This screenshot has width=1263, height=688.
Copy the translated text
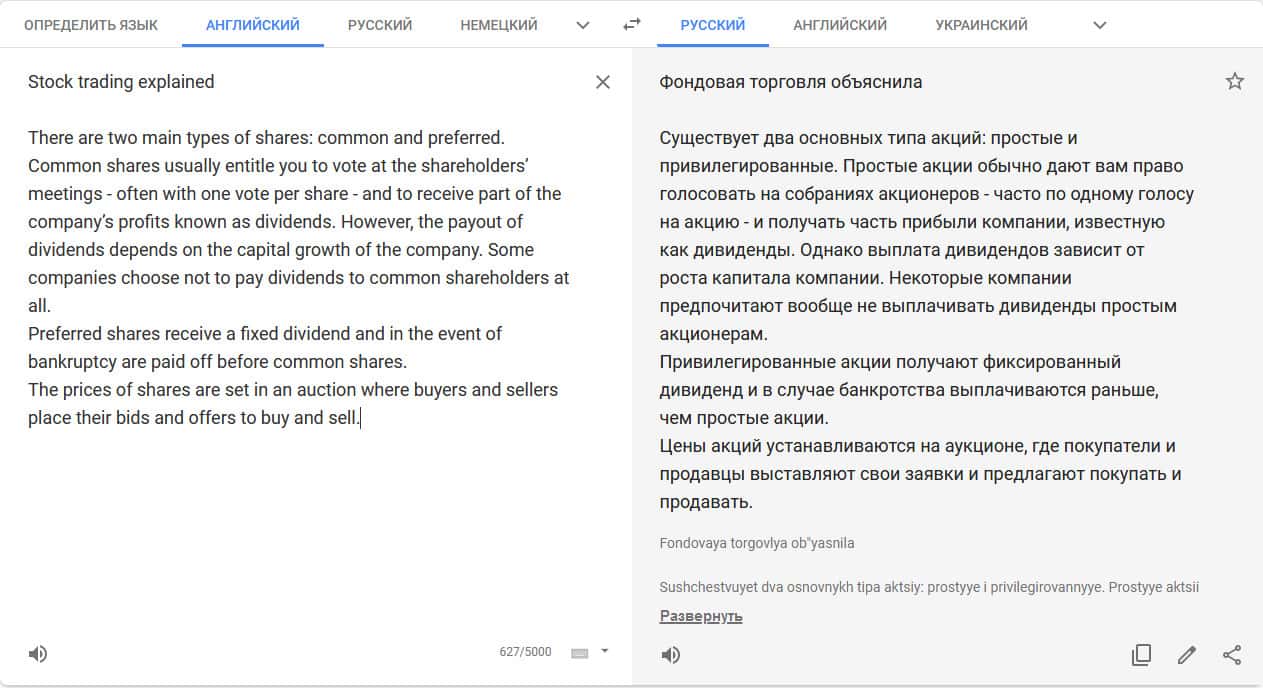1141,655
